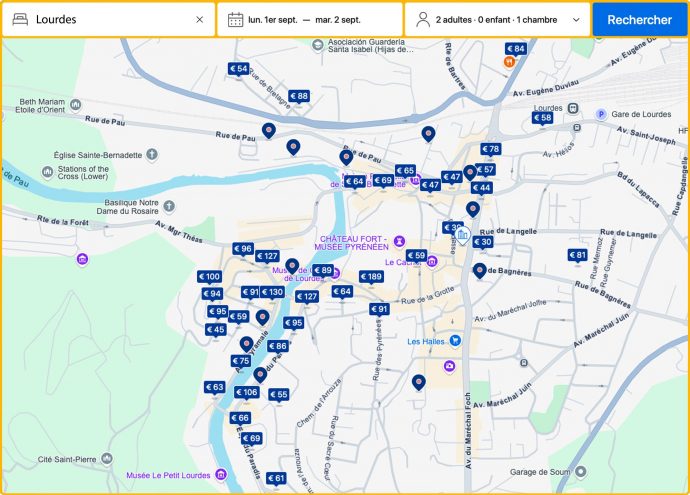Expand the guests and rooms dropdown chevron
The height and width of the screenshot is (495, 690).
[x=575, y=19]
